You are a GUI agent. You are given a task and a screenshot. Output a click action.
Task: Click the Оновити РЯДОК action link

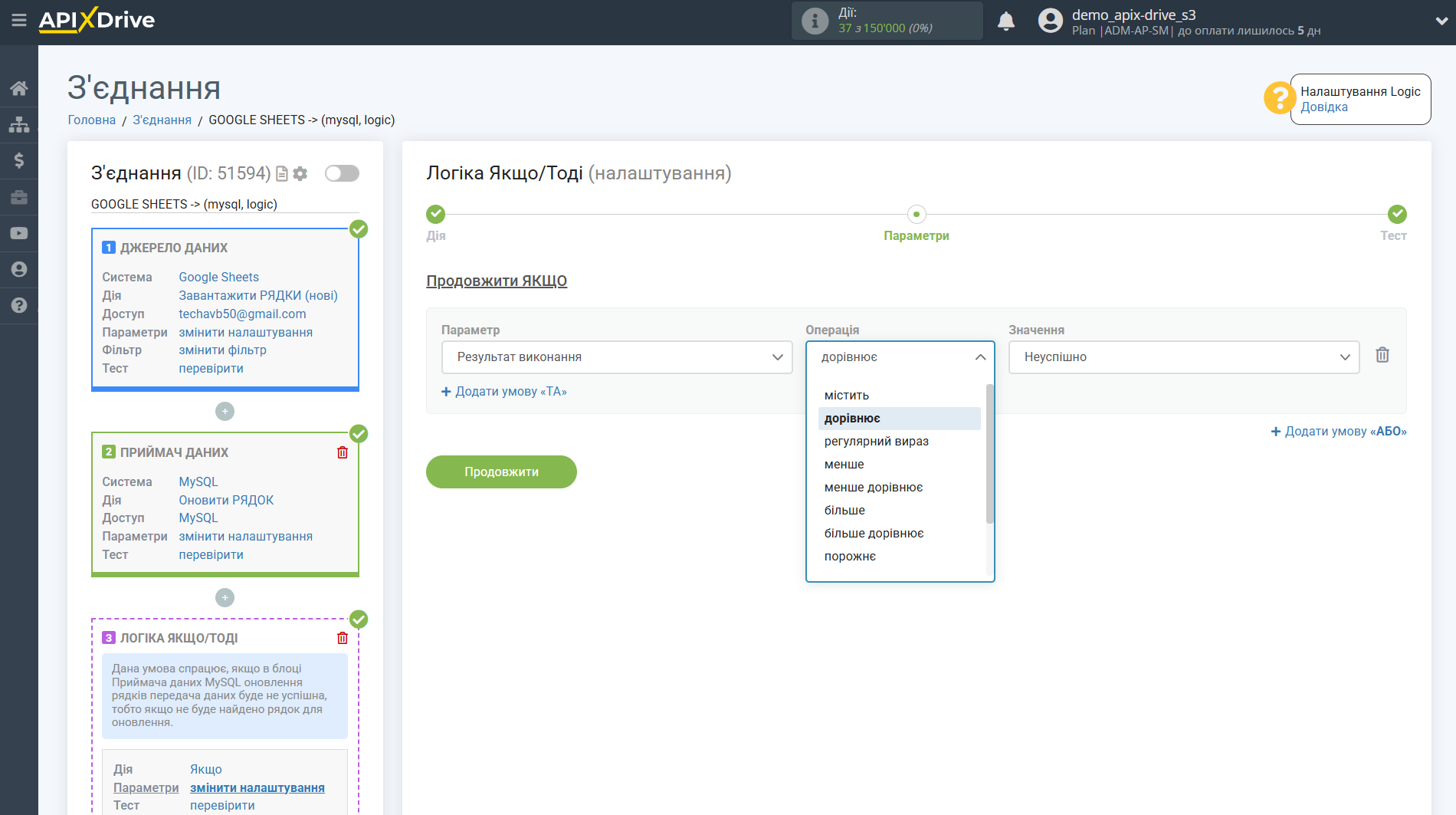[x=226, y=500]
